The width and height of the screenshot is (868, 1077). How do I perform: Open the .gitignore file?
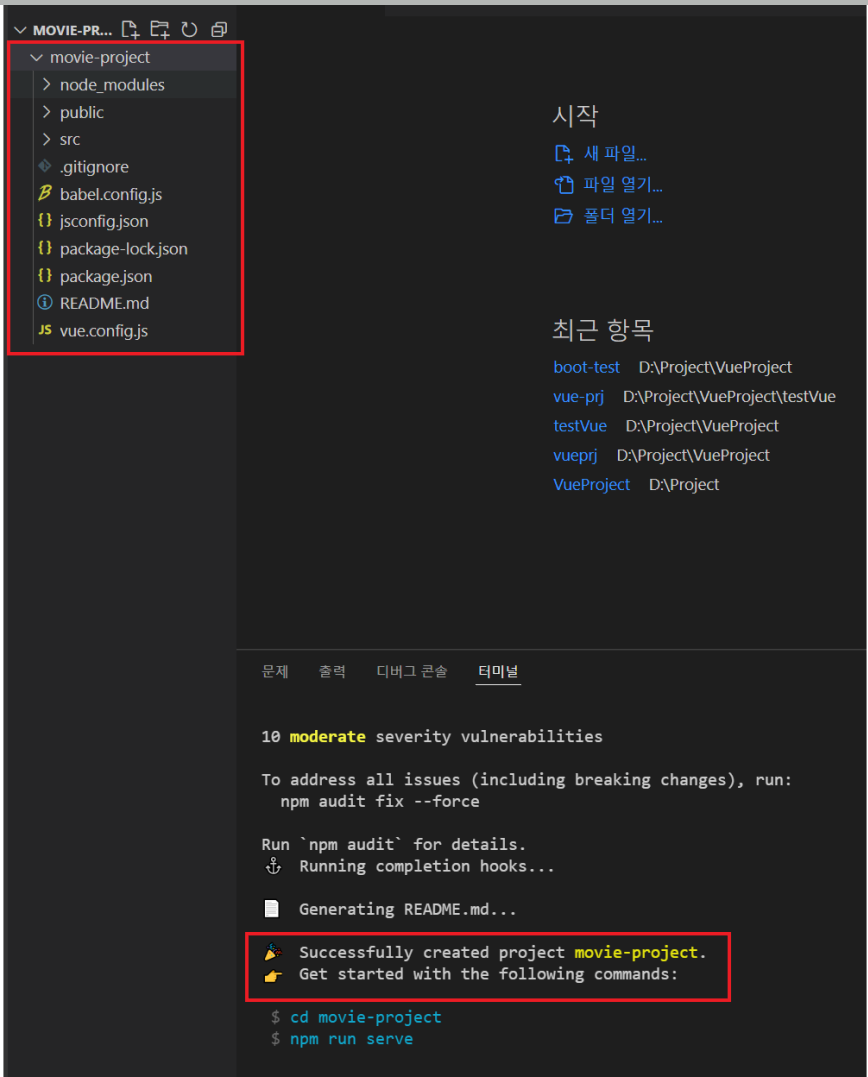94,167
